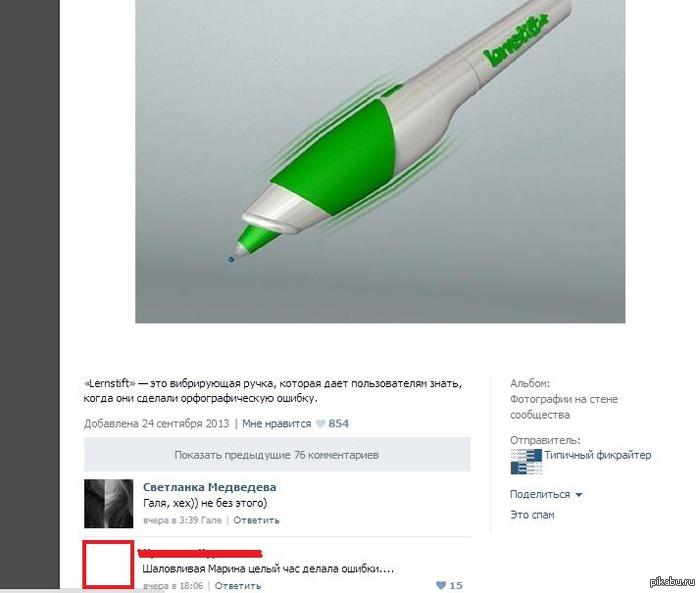Click timestamp вчера в 3:39 on comment
This screenshot has height=593, width=700.
pos(182,520)
